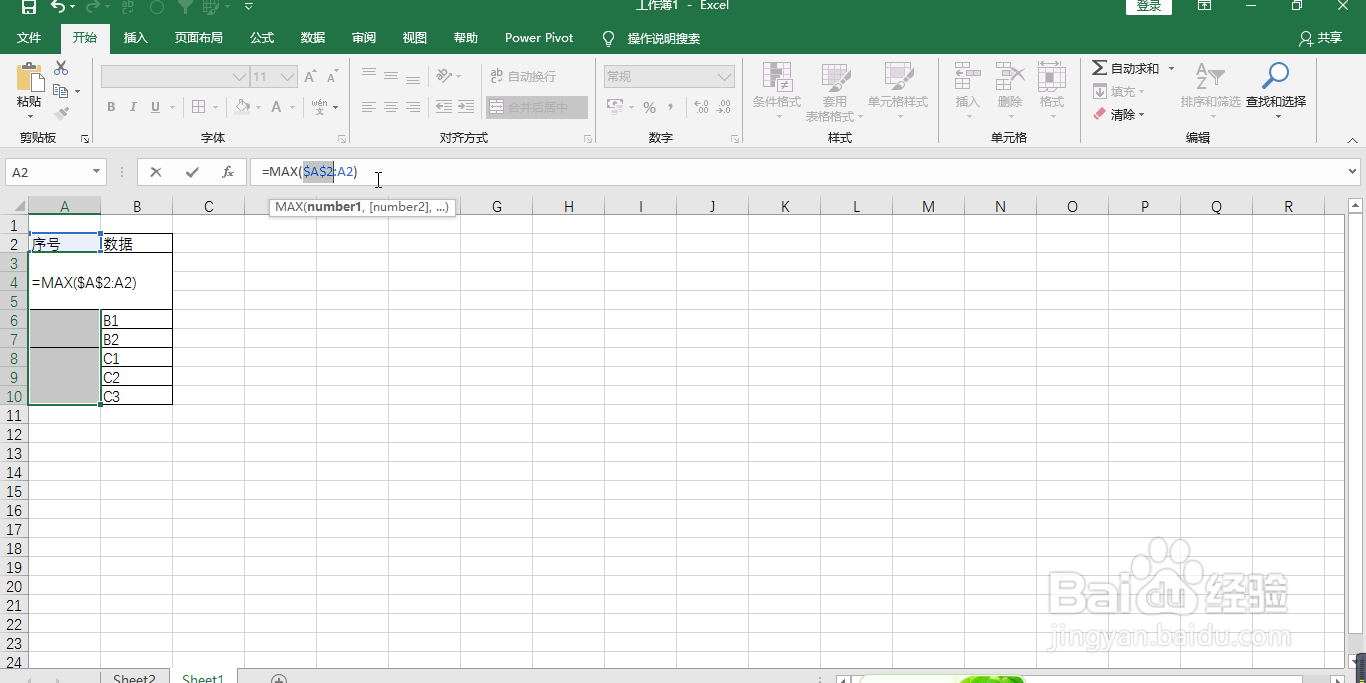
Task: Click the 共享 share button
Action: pyautogui.click(x=1320, y=38)
